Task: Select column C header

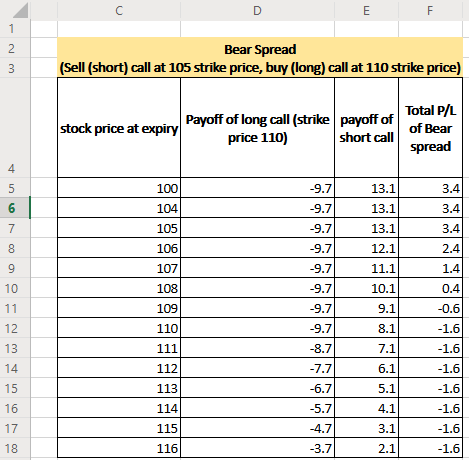Action: point(119,10)
